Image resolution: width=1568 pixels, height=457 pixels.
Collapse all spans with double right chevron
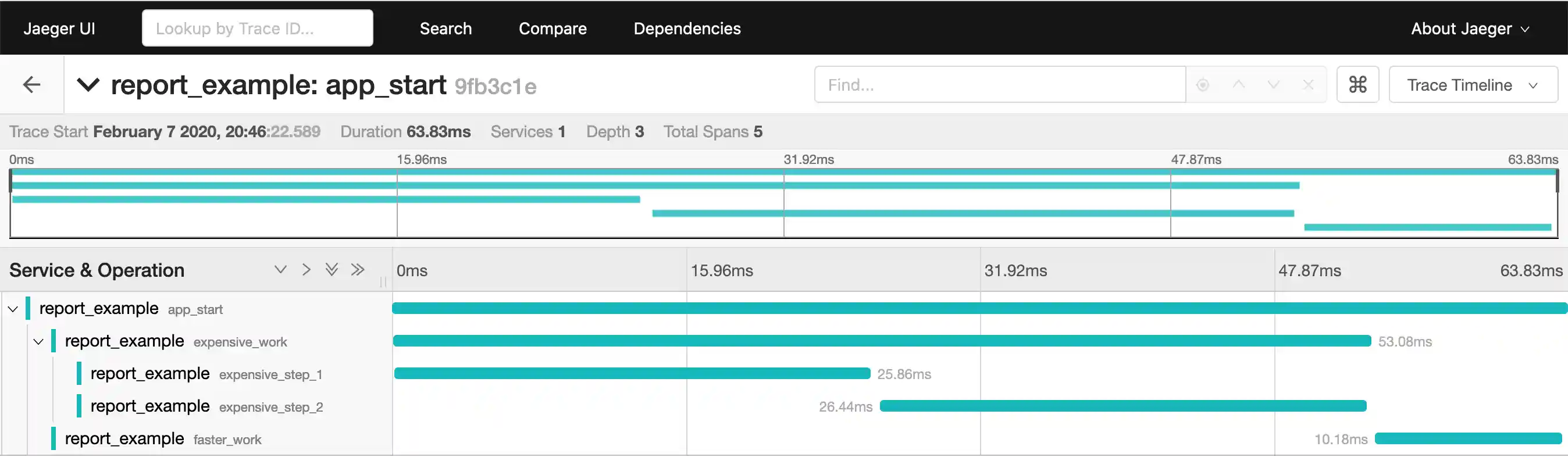point(358,270)
